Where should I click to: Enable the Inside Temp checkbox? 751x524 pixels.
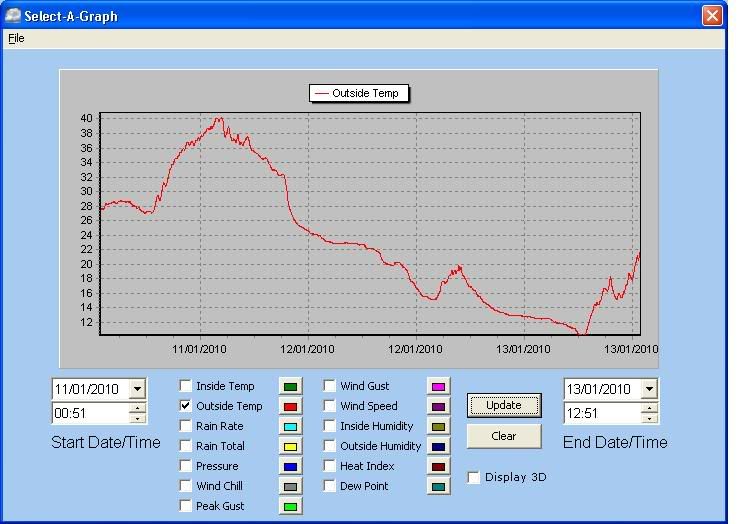point(186,386)
